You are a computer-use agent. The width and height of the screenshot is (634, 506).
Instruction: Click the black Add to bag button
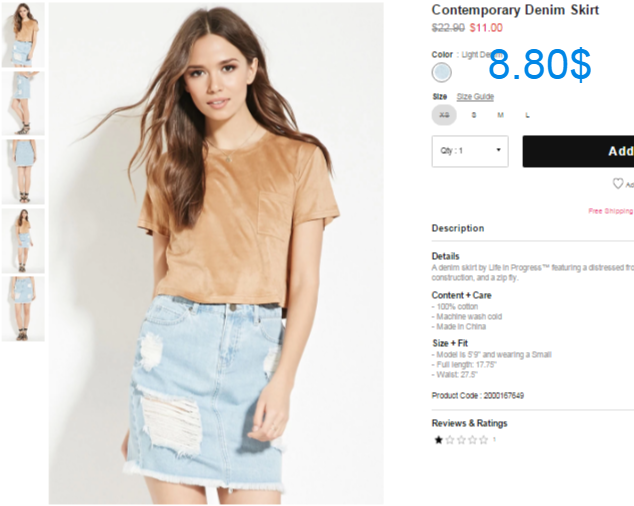point(578,151)
